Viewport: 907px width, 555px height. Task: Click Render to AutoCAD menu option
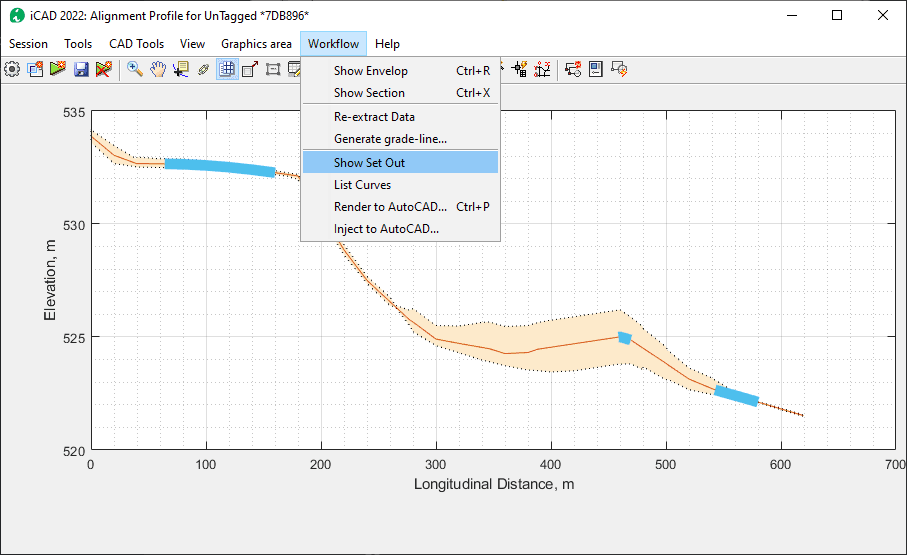click(x=390, y=207)
